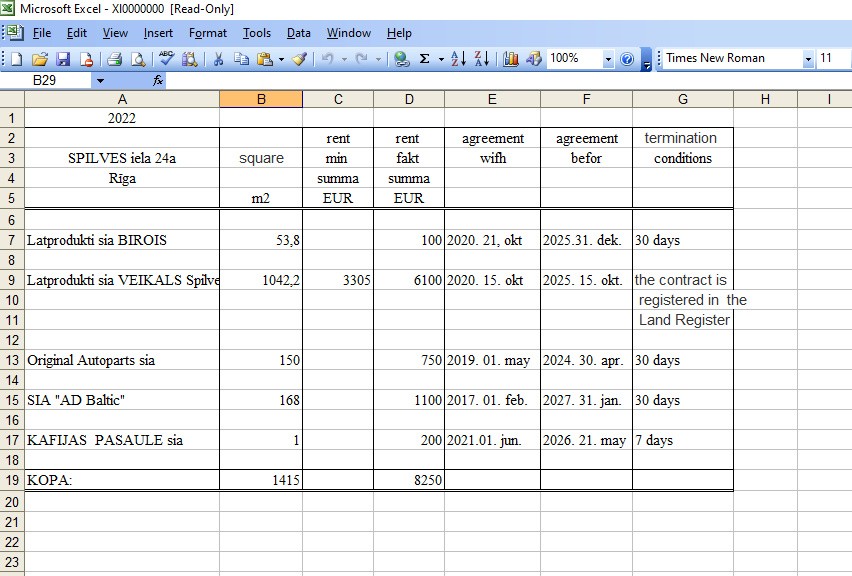The width and height of the screenshot is (852, 576).
Task: Expand the Zoom percentage dropdown
Action: pyautogui.click(x=608, y=59)
